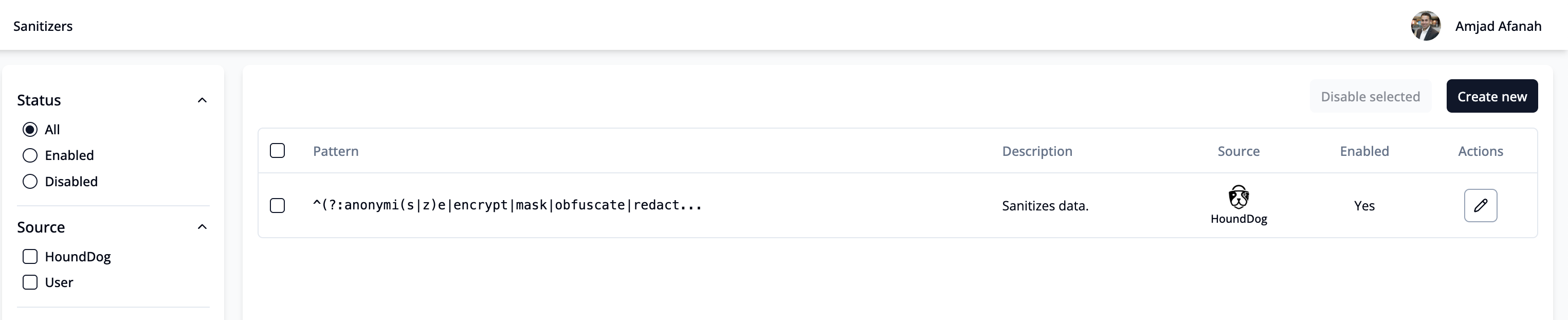Click Amjad Afanah's profile avatar
The image size is (1568, 320).
click(1426, 26)
